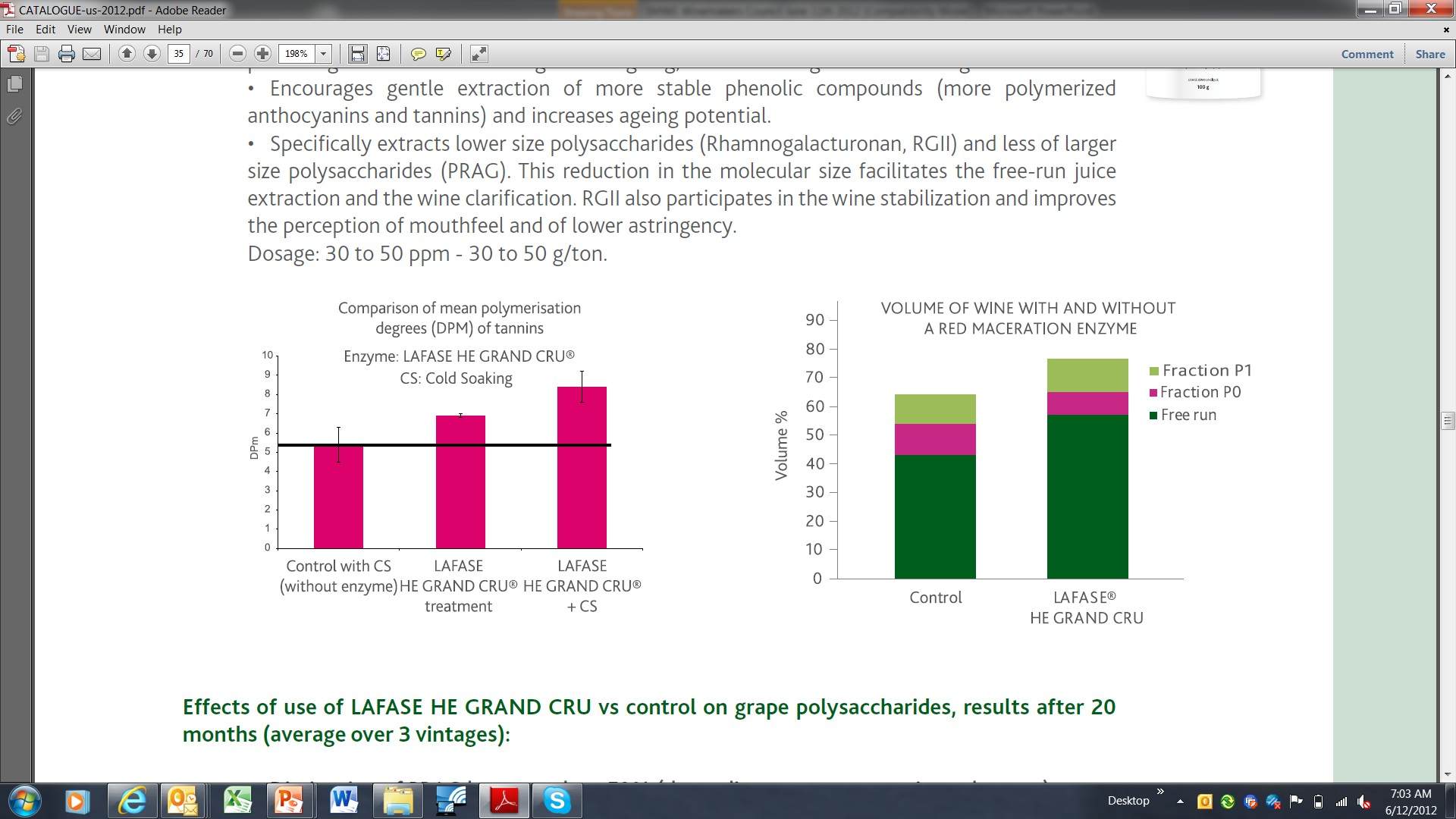This screenshot has width=1456, height=819.
Task: Click the page number field showing 35
Action: [x=178, y=54]
